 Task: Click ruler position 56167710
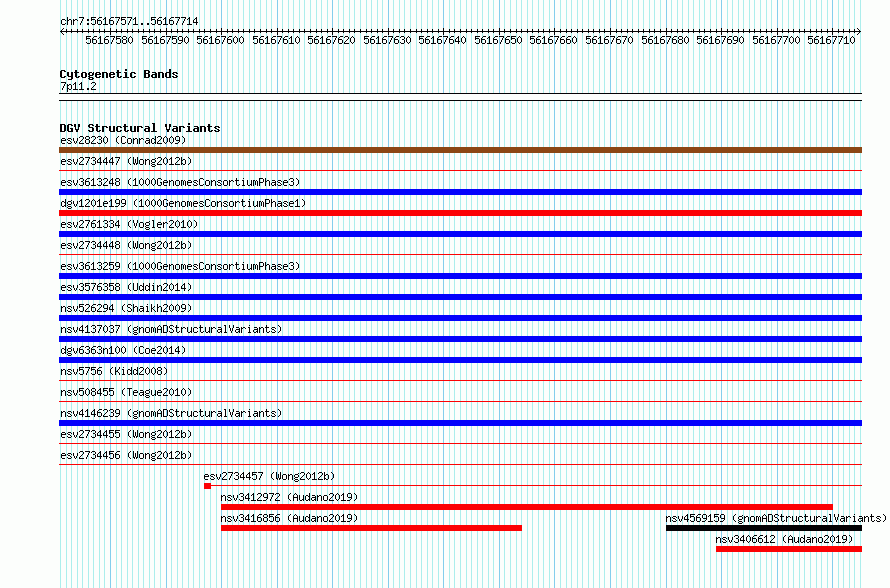[x=832, y=40]
